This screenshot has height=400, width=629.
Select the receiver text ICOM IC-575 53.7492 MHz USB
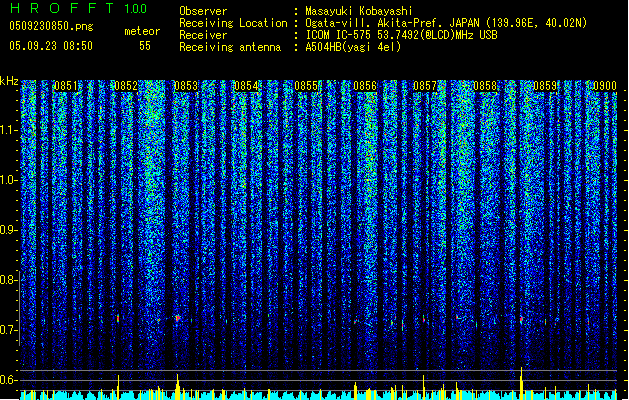point(402,35)
